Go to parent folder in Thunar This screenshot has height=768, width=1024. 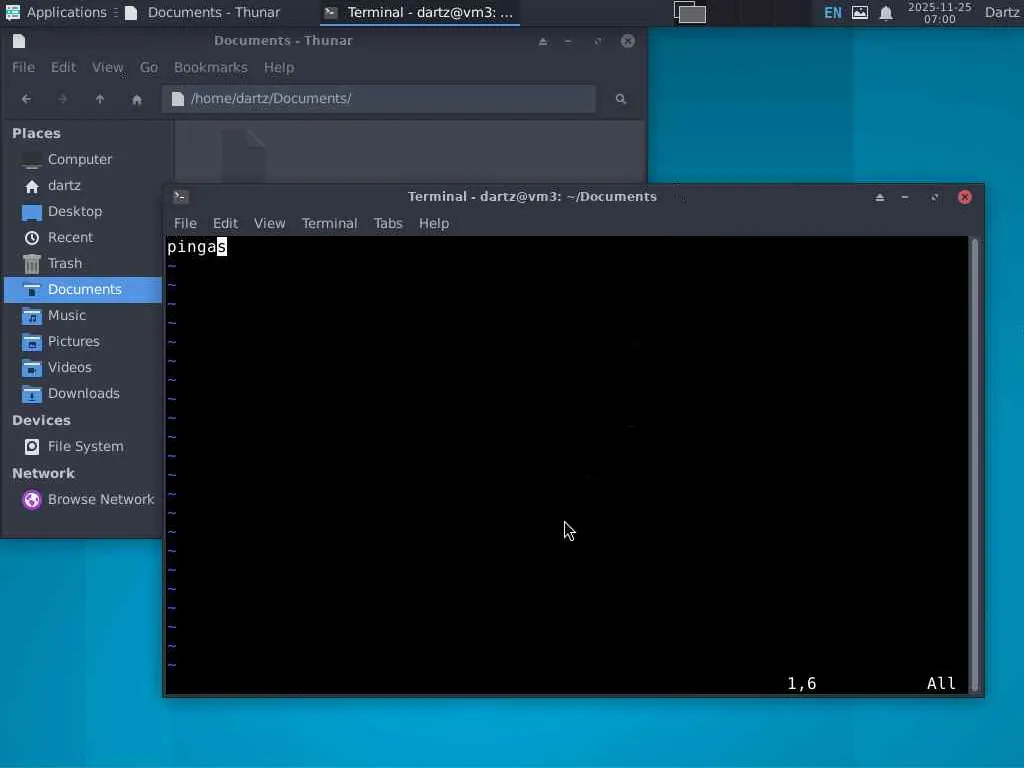coord(100,99)
